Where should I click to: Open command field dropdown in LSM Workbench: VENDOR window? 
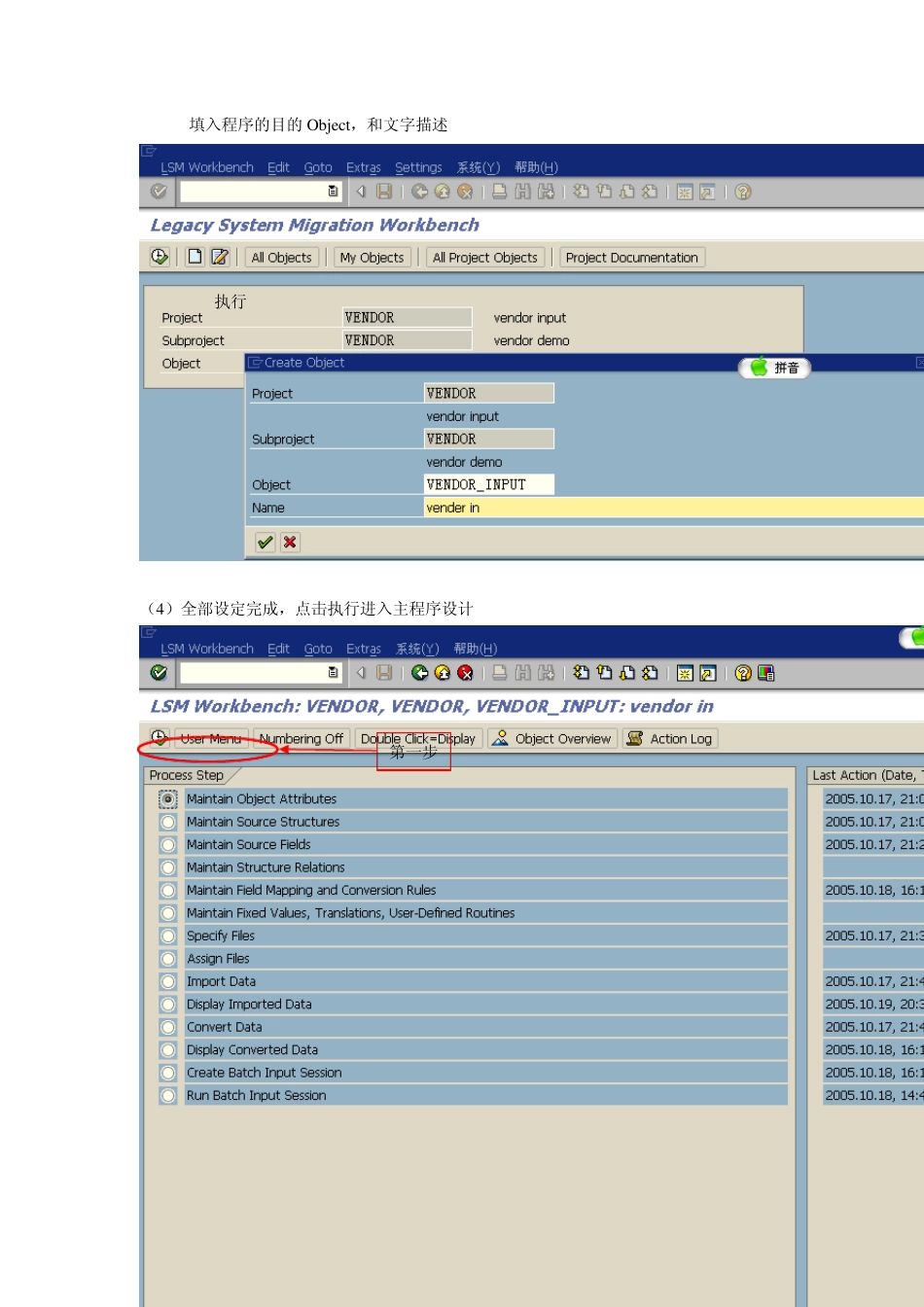click(333, 673)
